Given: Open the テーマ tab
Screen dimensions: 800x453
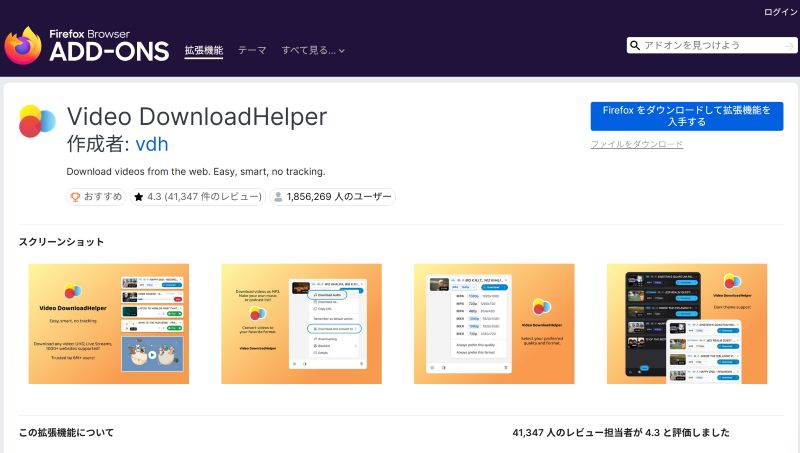Looking at the screenshot, I should tap(252, 51).
